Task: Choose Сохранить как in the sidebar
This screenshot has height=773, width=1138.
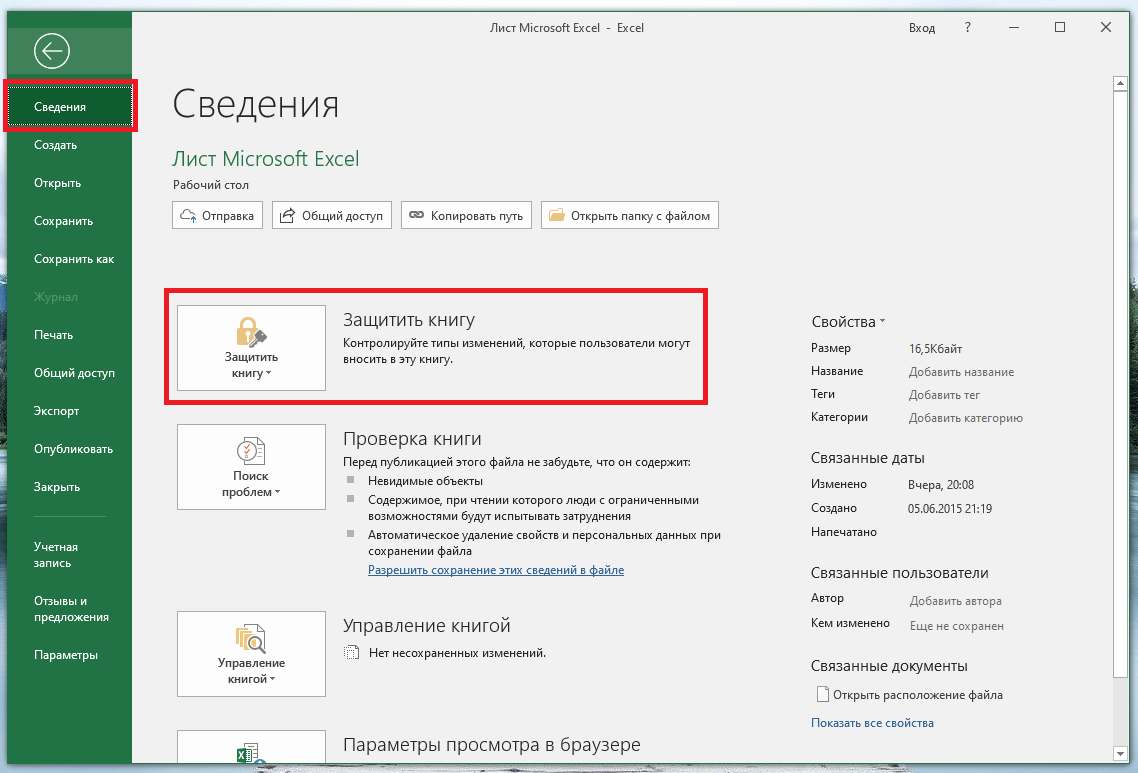Action: (x=70, y=259)
